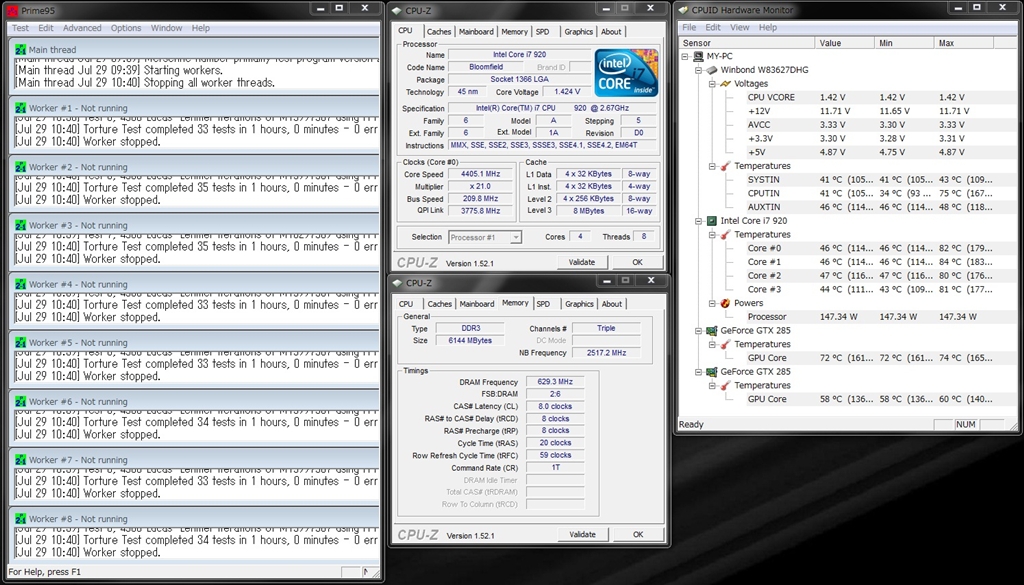Click the Prime95 Main thread window icon
This screenshot has height=585, width=1024.
point(20,49)
